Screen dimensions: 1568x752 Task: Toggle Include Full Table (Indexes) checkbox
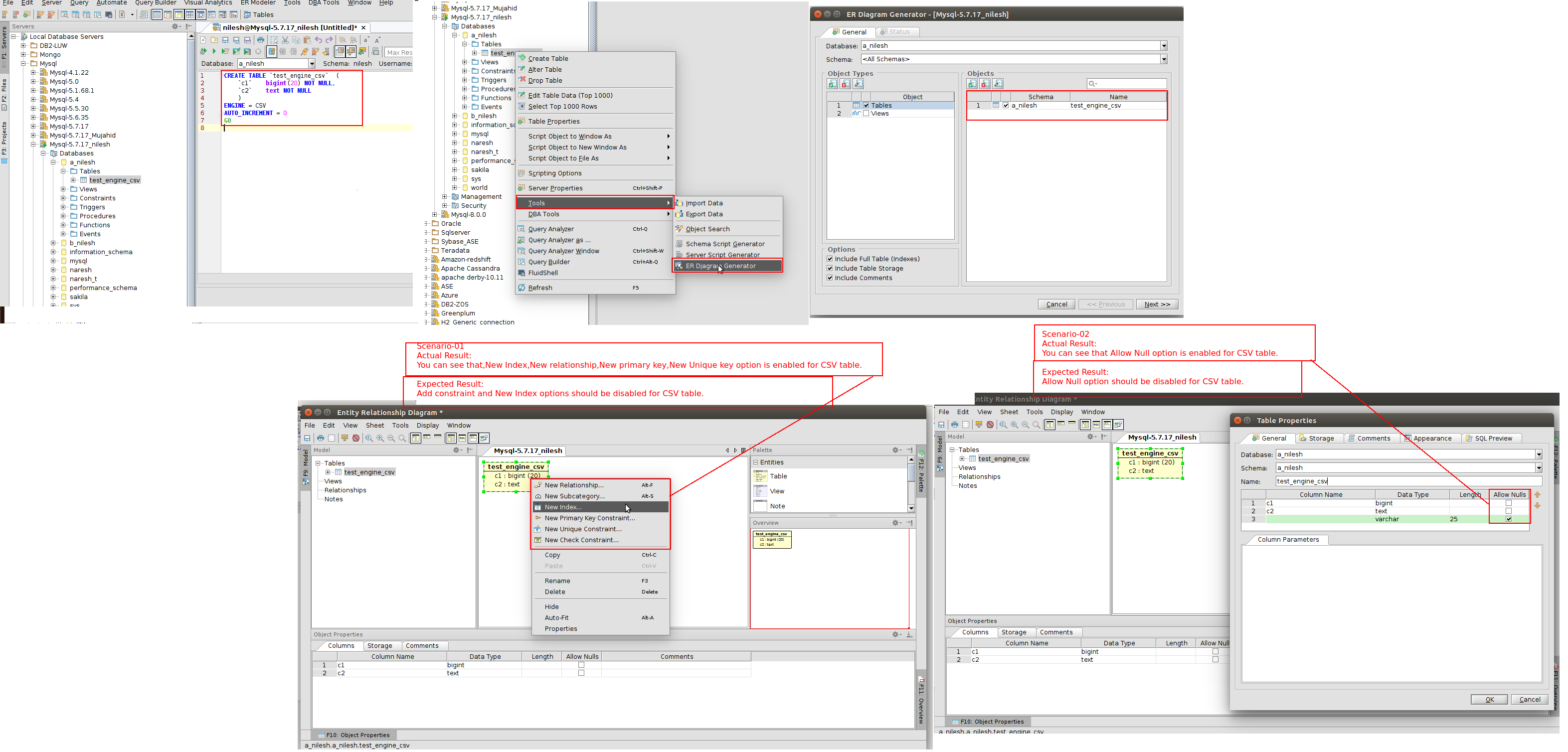(x=830, y=259)
